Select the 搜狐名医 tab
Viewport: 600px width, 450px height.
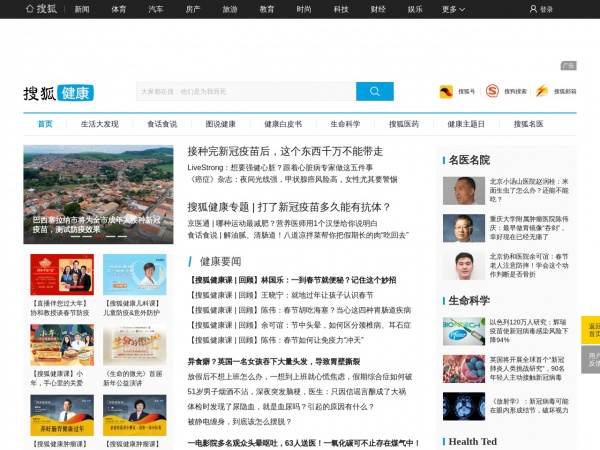click(528, 124)
